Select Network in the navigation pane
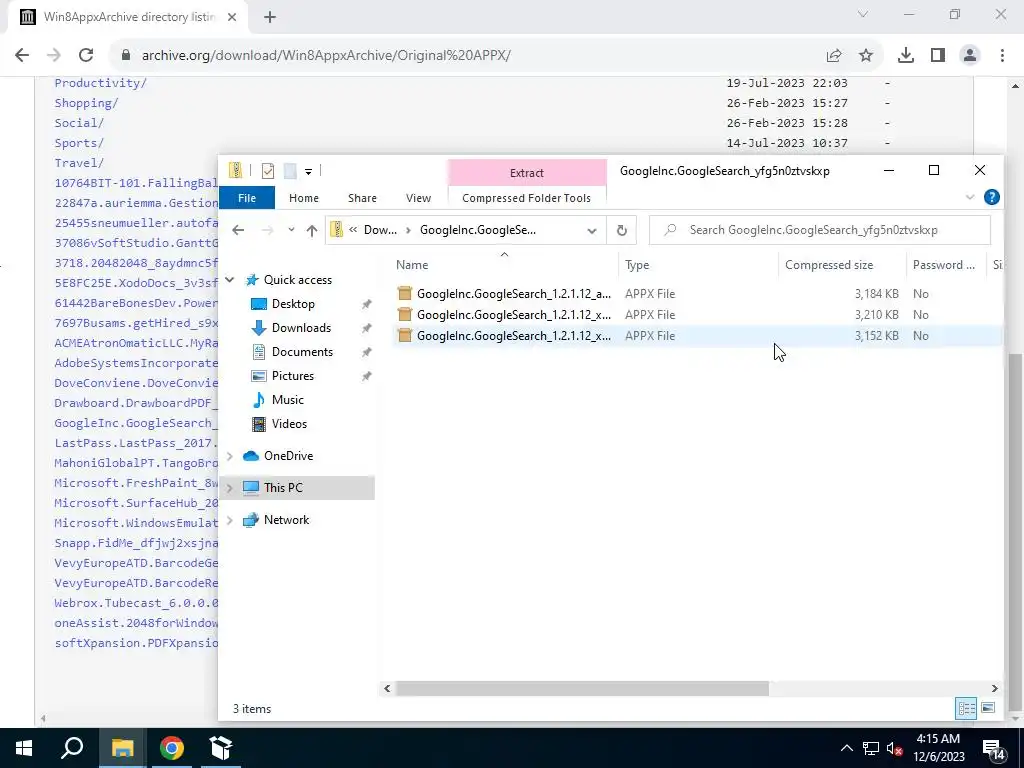The height and width of the screenshot is (768, 1024). (x=286, y=520)
